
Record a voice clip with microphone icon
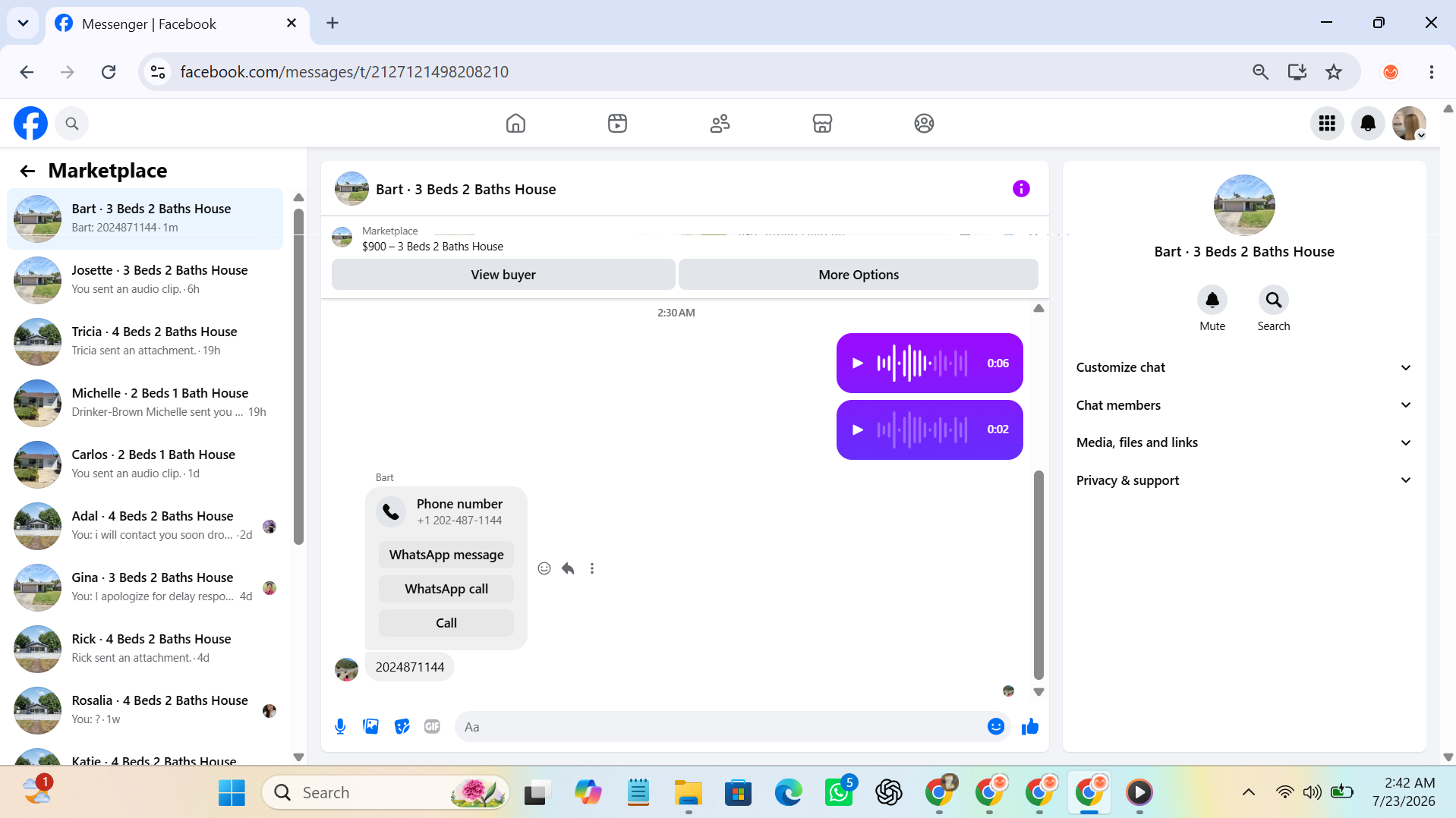click(x=340, y=727)
